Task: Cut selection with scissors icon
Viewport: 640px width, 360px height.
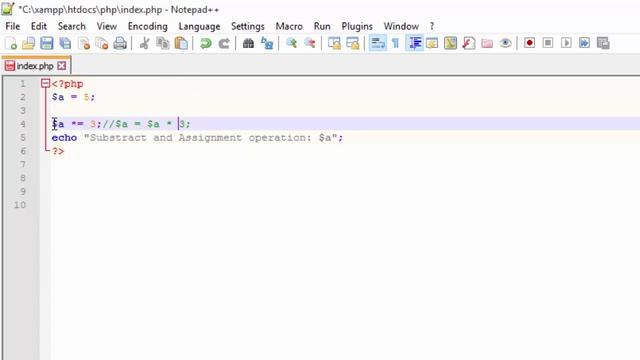Action: (x=144, y=43)
